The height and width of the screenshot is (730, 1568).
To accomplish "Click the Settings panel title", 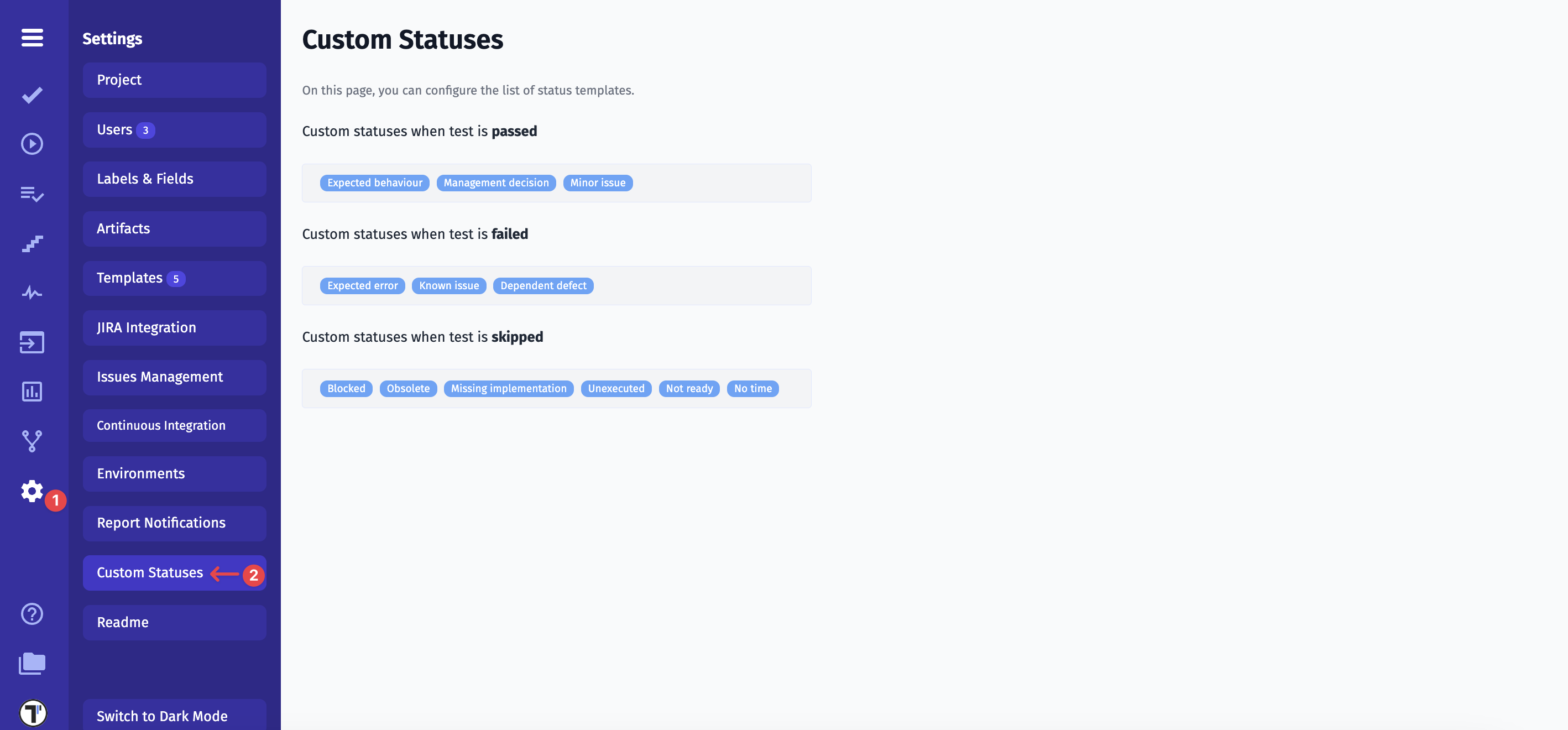I will [113, 38].
